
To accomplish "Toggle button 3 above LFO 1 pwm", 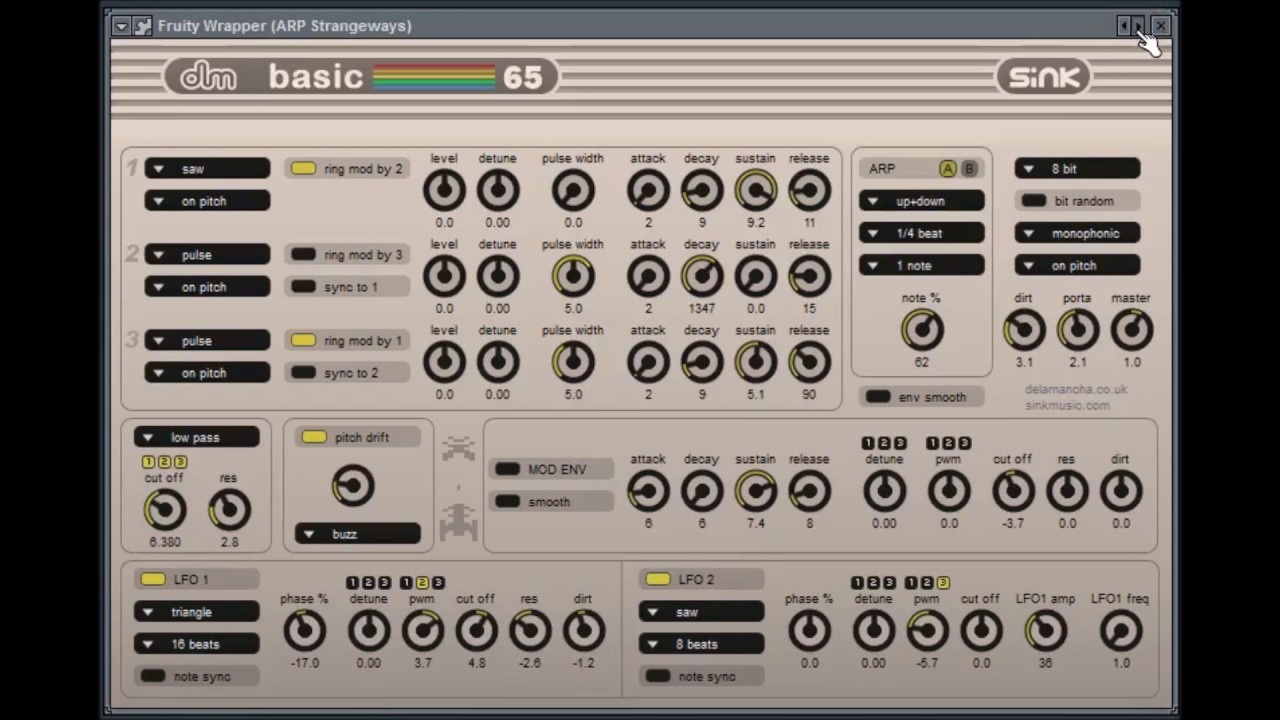I will pos(438,582).
